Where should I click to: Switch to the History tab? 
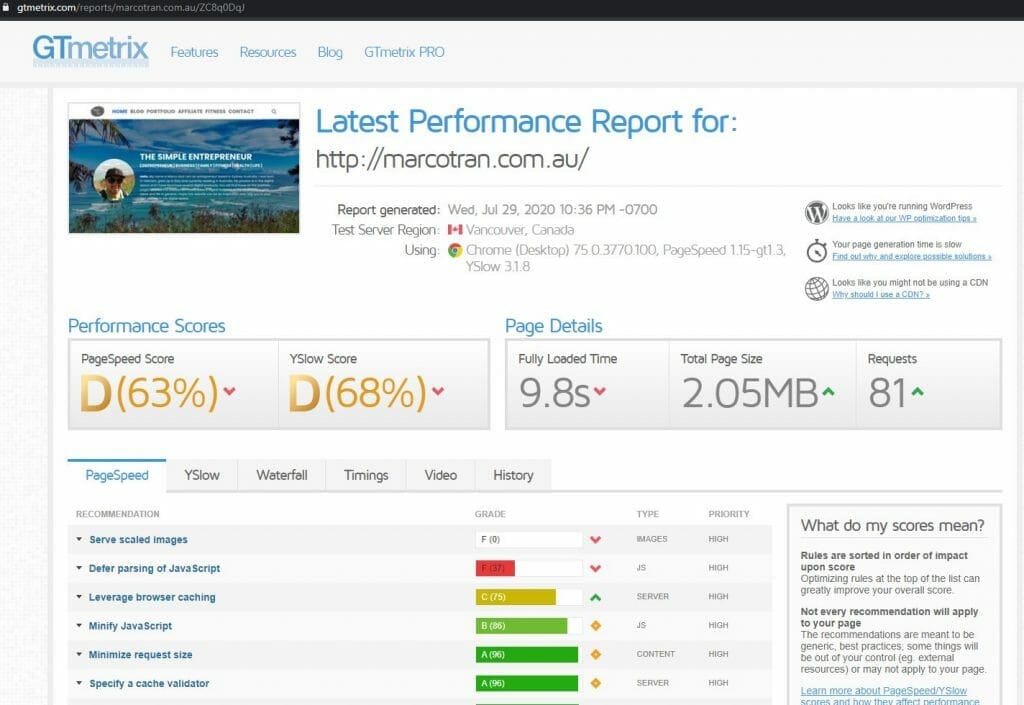coord(512,475)
